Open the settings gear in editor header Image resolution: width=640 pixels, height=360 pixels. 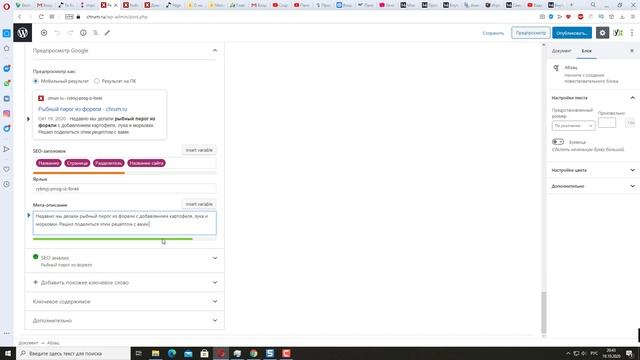coord(602,33)
